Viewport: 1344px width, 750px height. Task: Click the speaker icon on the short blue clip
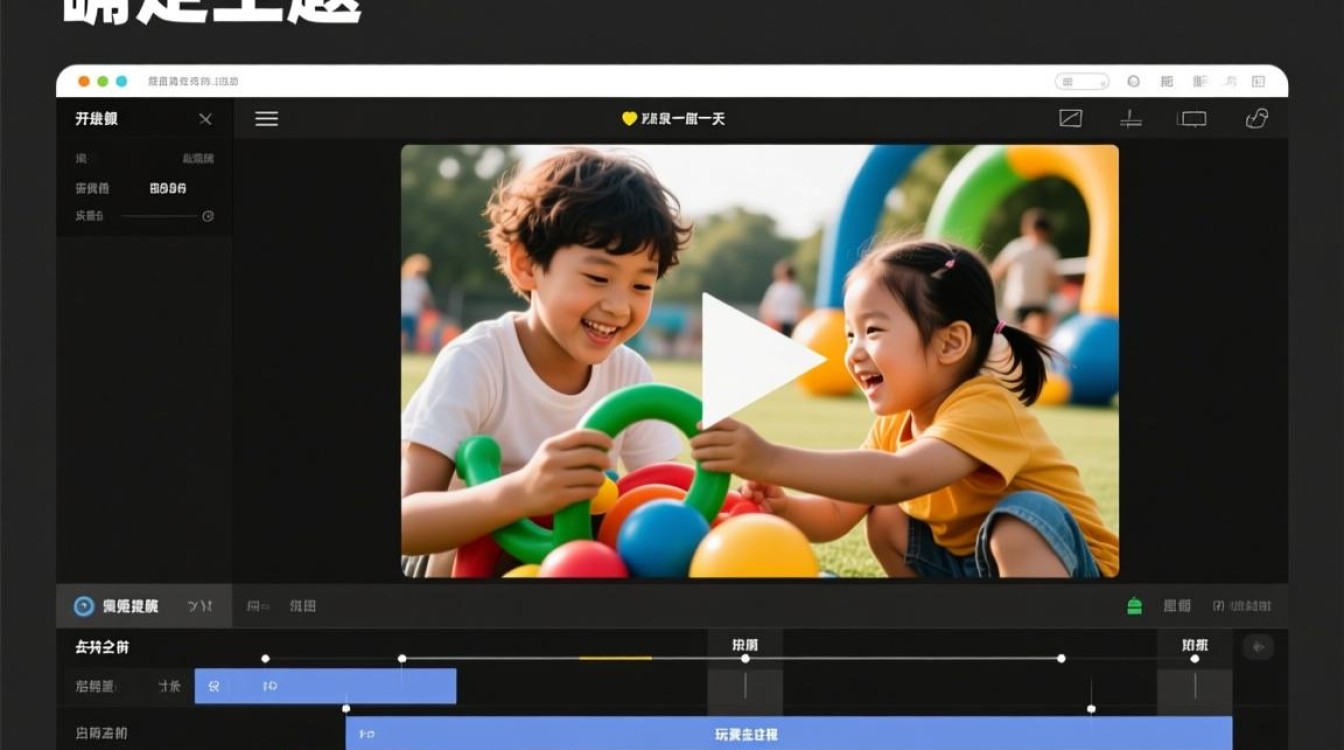click(212, 687)
